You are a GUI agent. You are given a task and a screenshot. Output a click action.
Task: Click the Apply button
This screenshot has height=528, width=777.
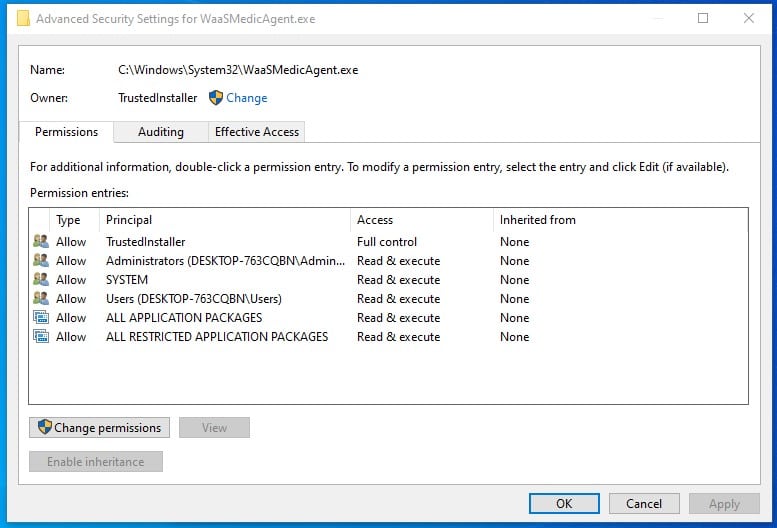coord(724,503)
